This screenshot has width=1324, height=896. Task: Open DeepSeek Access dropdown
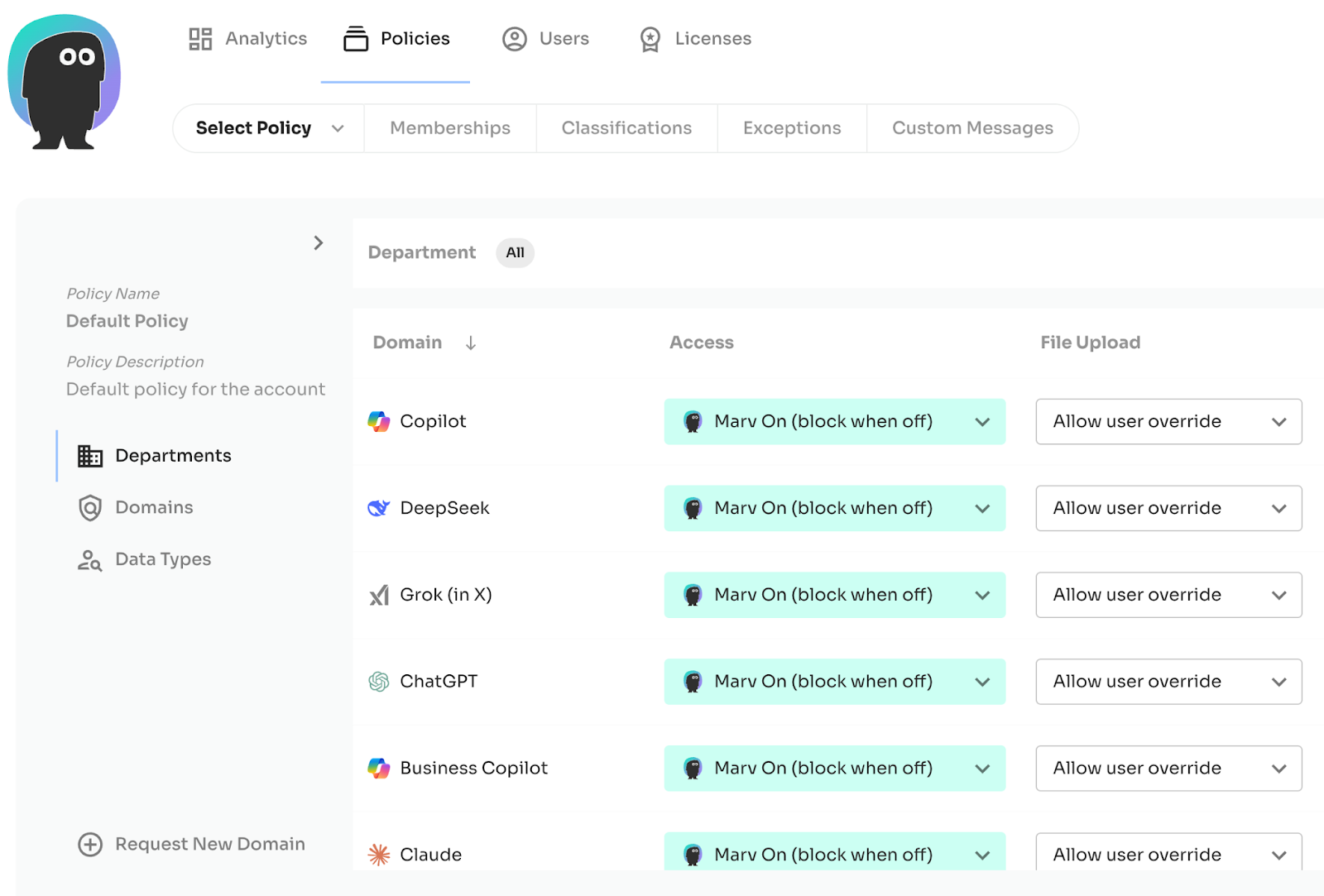[835, 508]
